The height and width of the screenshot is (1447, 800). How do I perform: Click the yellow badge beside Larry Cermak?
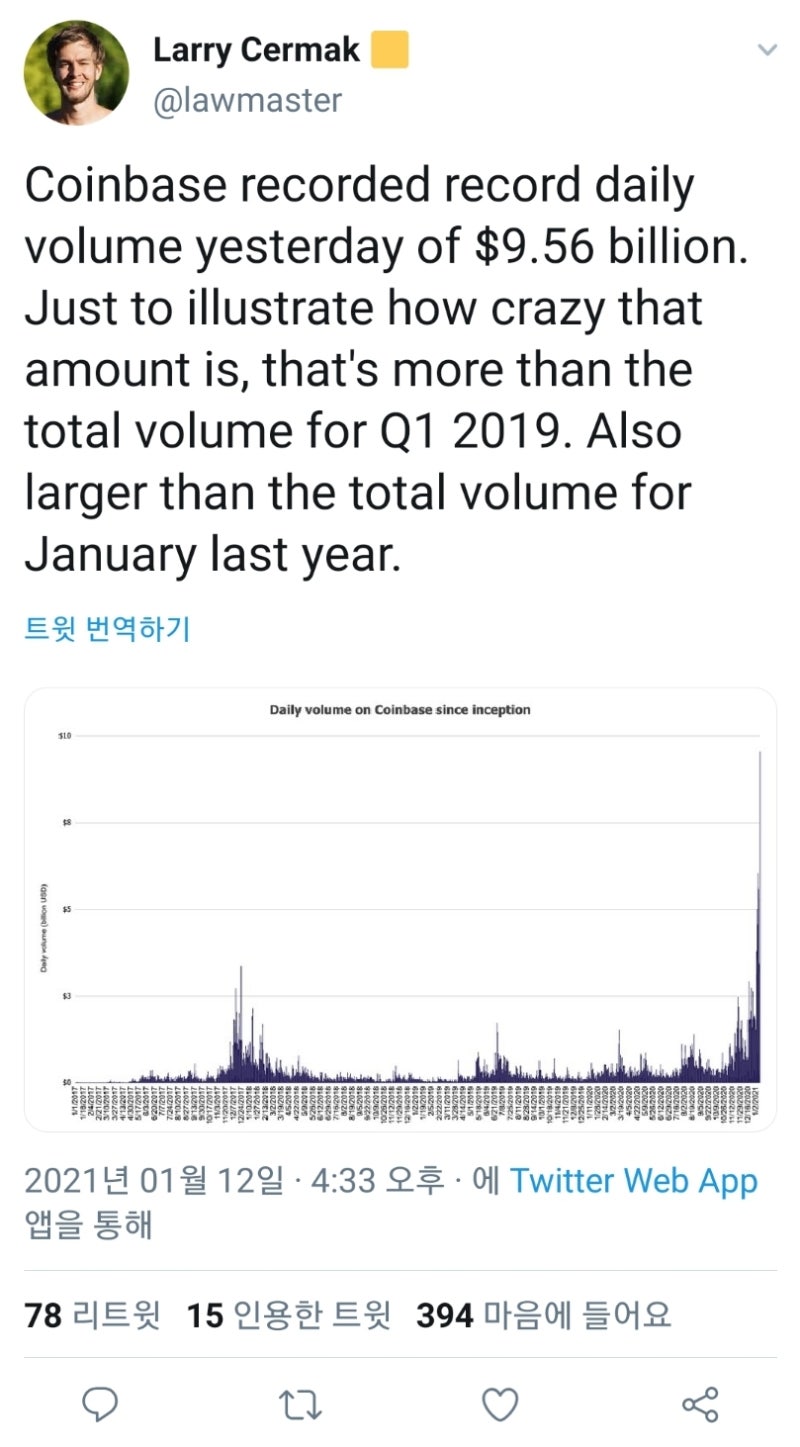point(389,50)
